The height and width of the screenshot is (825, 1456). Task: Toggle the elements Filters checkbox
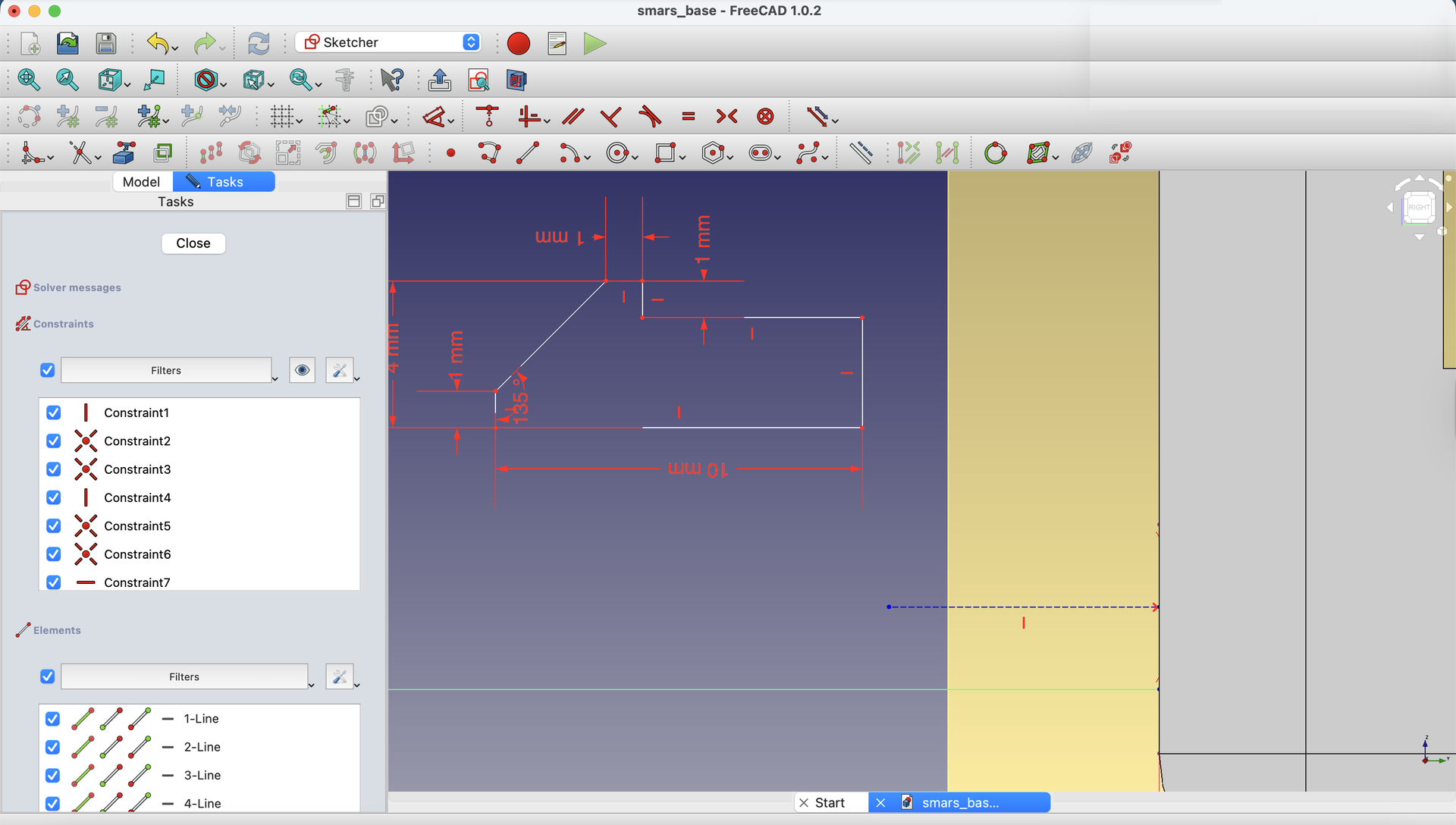pyautogui.click(x=47, y=676)
